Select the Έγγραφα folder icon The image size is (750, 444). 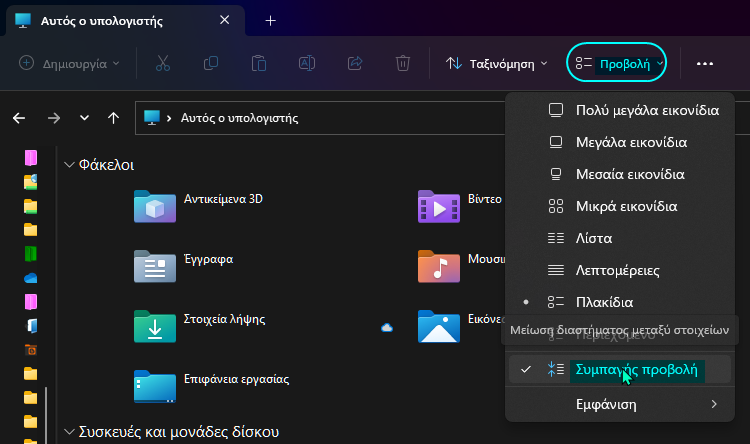pyautogui.click(x=155, y=266)
